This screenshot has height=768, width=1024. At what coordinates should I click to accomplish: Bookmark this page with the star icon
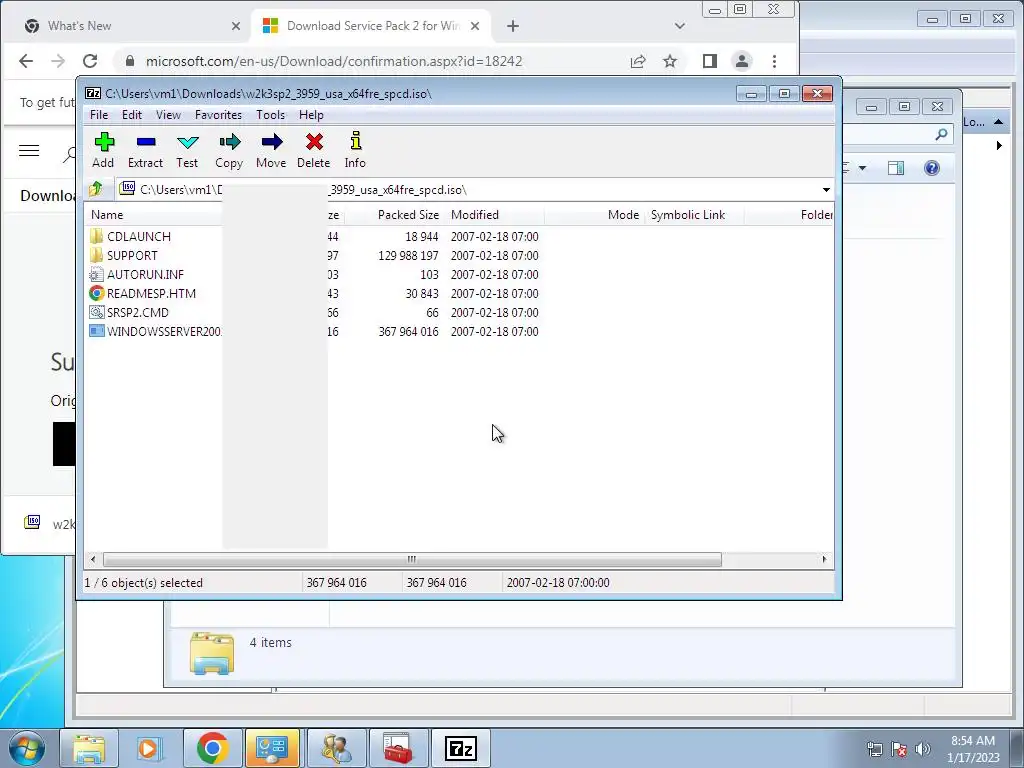click(x=670, y=61)
